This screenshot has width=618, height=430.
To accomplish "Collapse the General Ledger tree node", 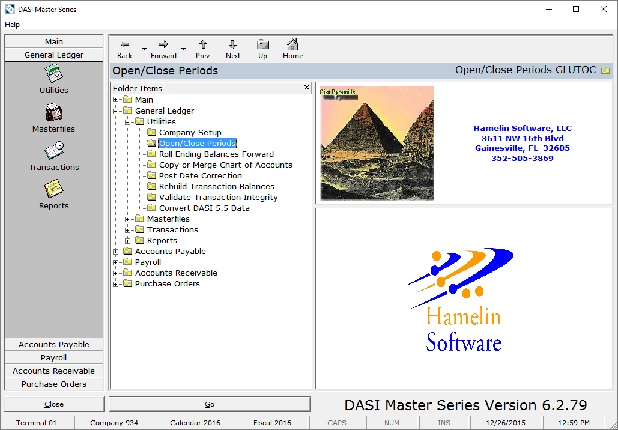I will (x=115, y=111).
